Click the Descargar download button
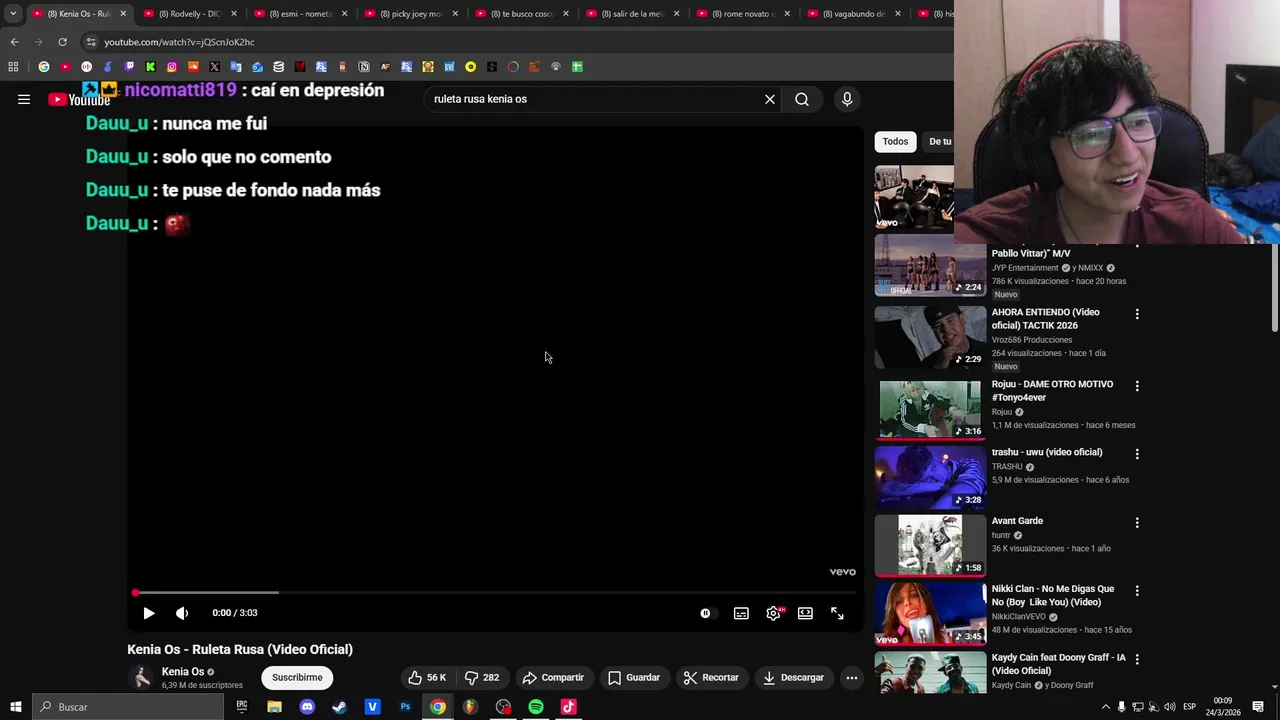The width and height of the screenshot is (1280, 720). click(793, 677)
